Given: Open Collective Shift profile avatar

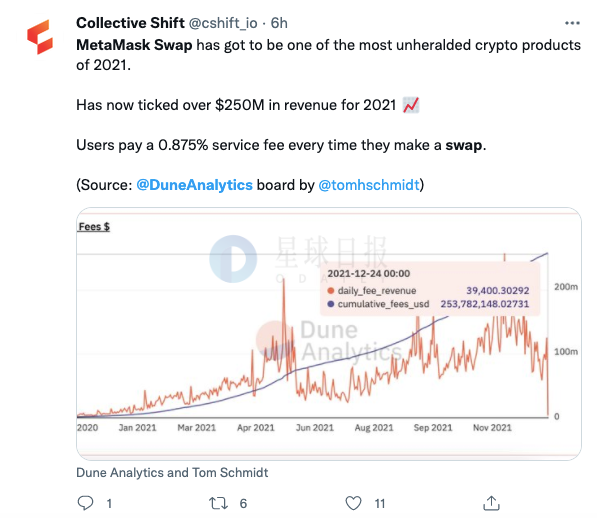Looking at the screenshot, I should [40, 37].
